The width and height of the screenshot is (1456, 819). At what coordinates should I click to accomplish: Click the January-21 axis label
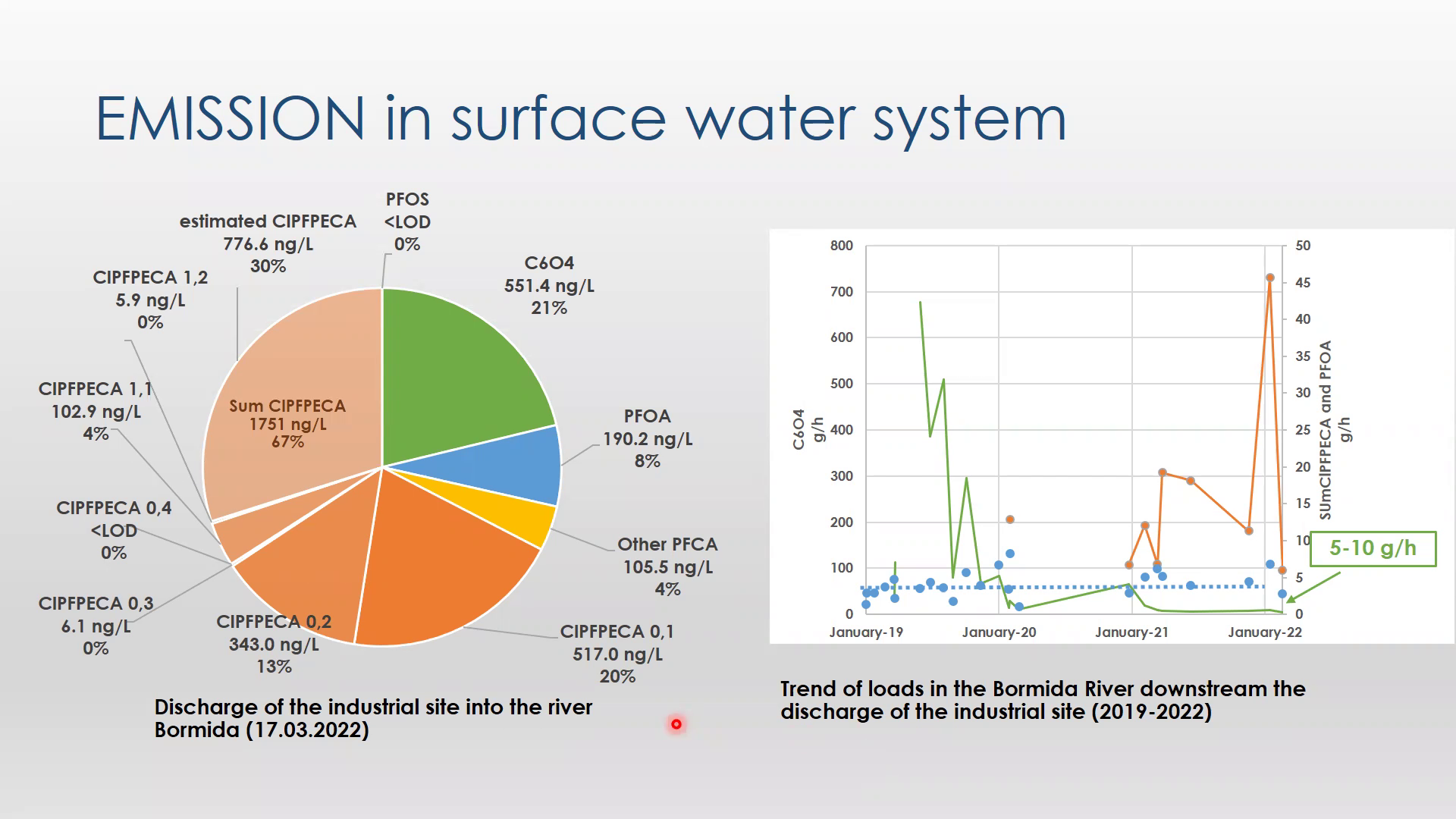[x=1131, y=632]
